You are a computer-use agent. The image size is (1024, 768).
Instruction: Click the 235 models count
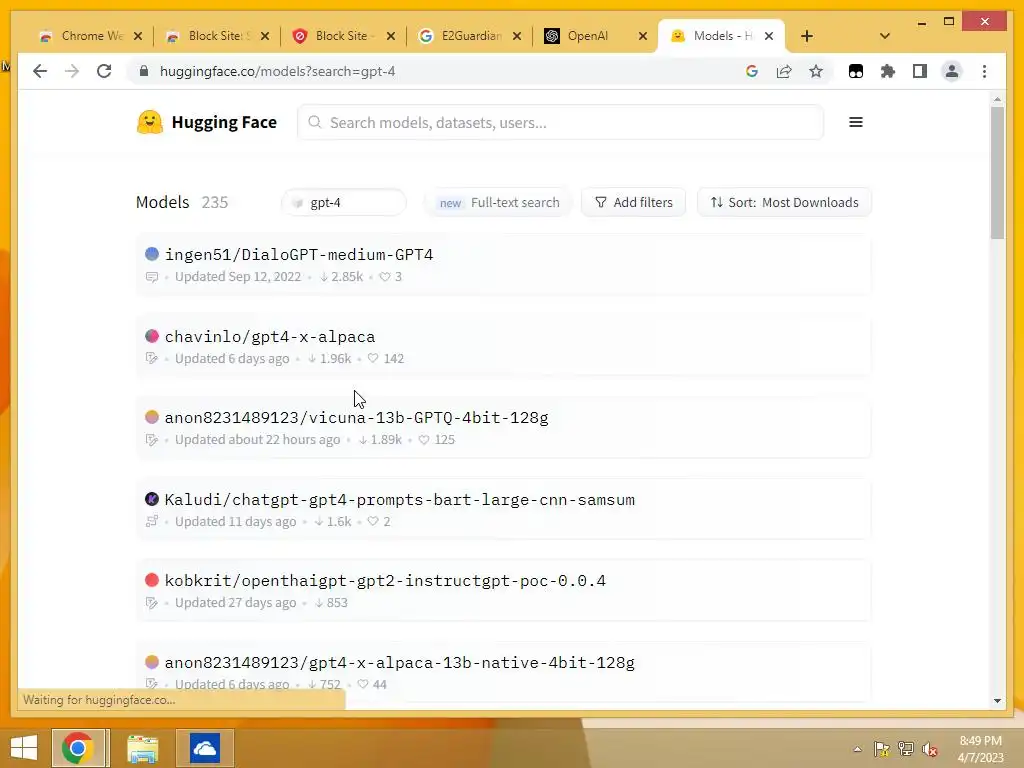[215, 202]
